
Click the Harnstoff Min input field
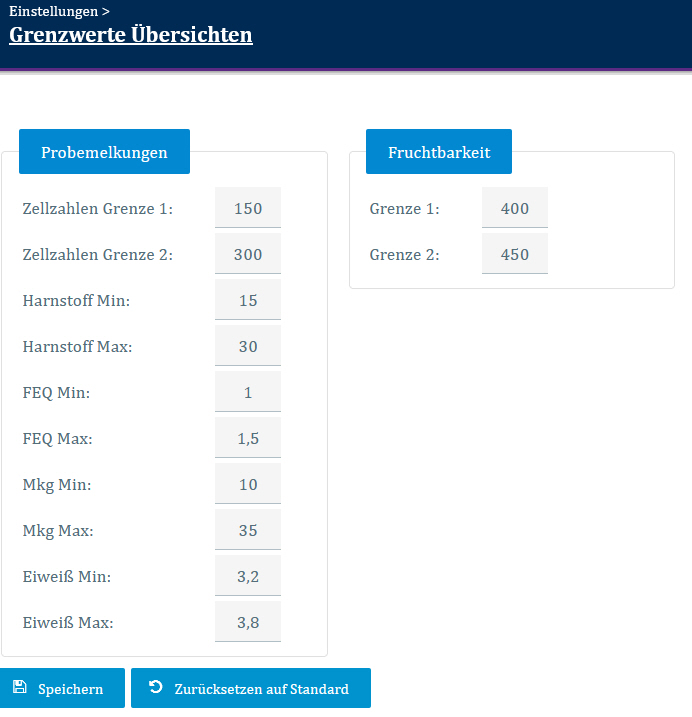[x=247, y=300]
